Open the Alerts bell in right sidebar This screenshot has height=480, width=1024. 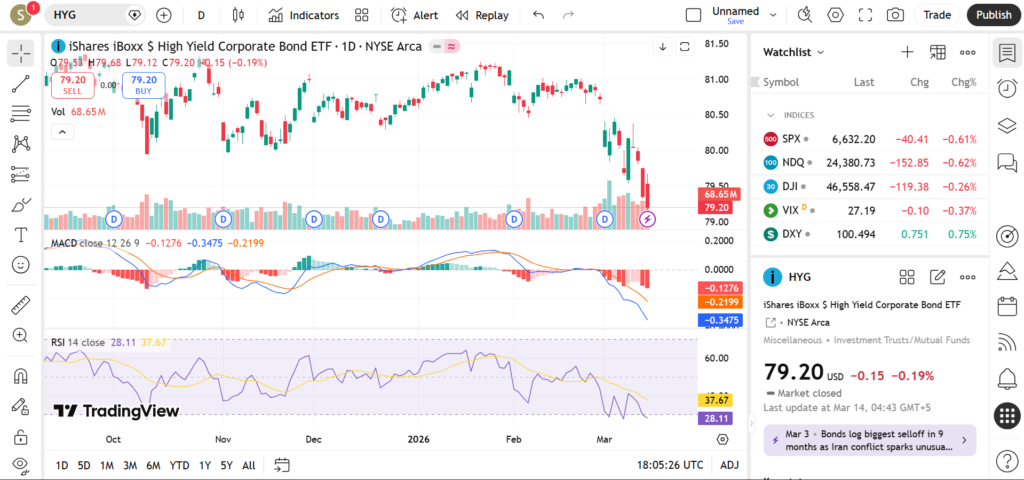(1007, 378)
